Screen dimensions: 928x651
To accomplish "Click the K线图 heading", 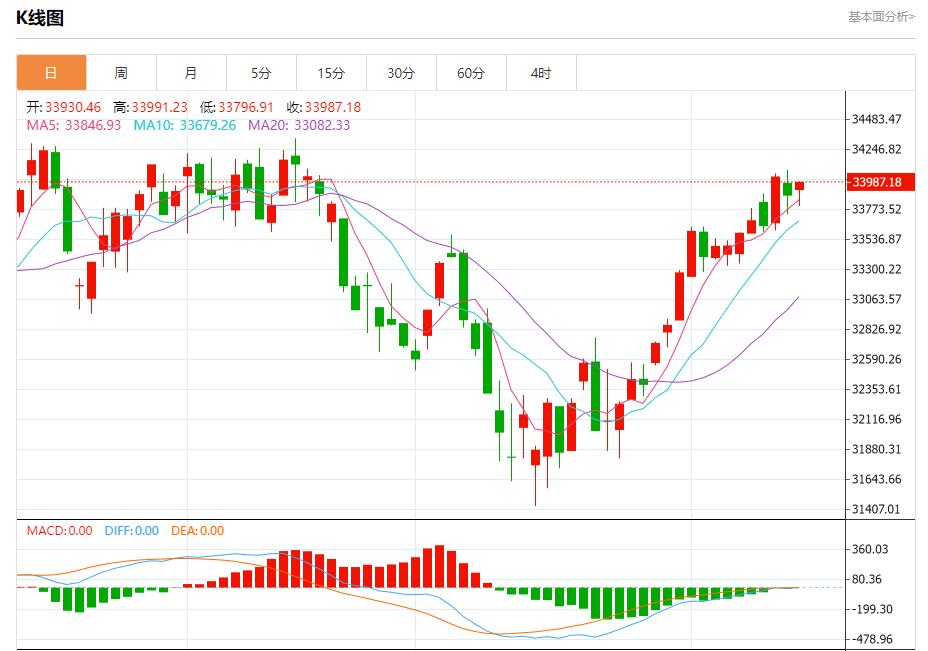I will pyautogui.click(x=40, y=17).
